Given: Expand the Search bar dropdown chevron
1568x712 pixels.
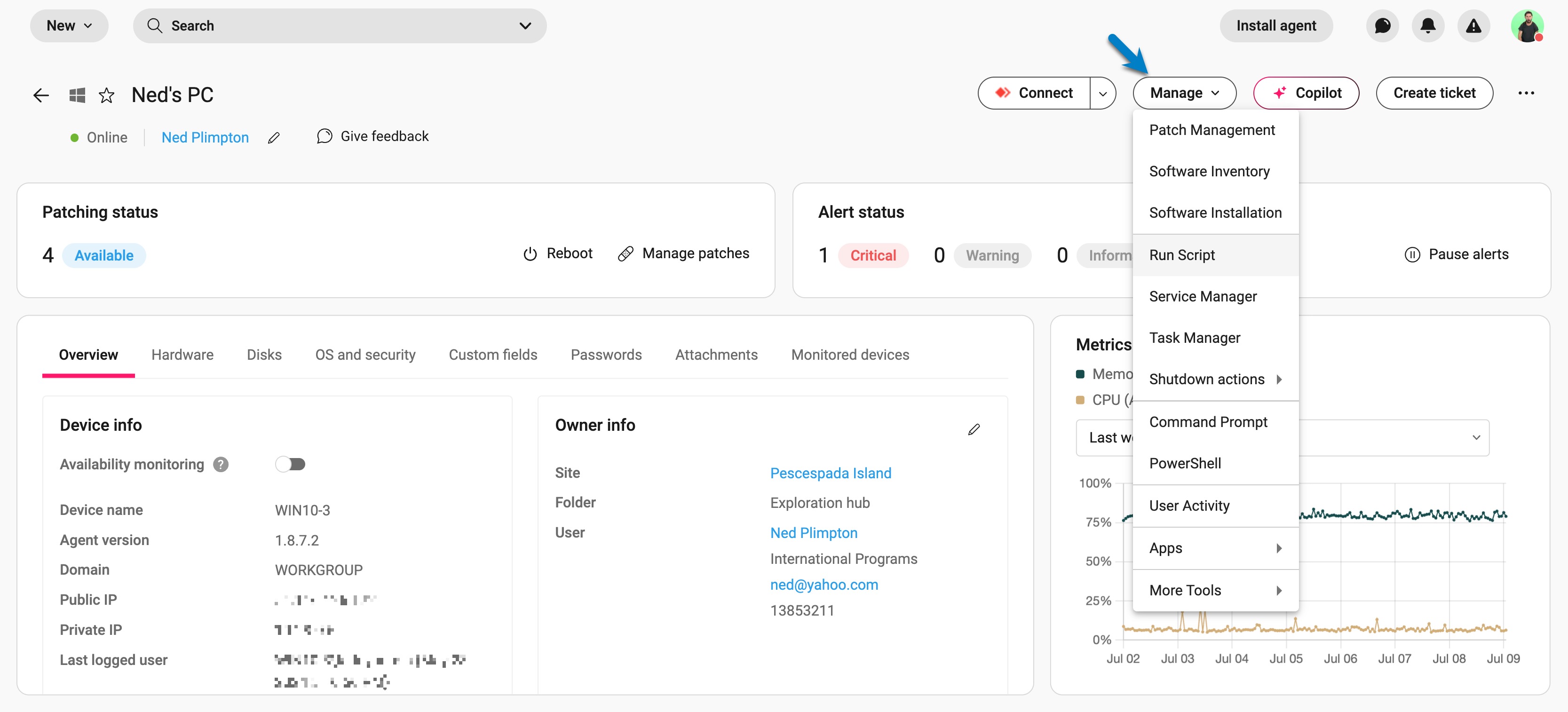Looking at the screenshot, I should tap(525, 25).
